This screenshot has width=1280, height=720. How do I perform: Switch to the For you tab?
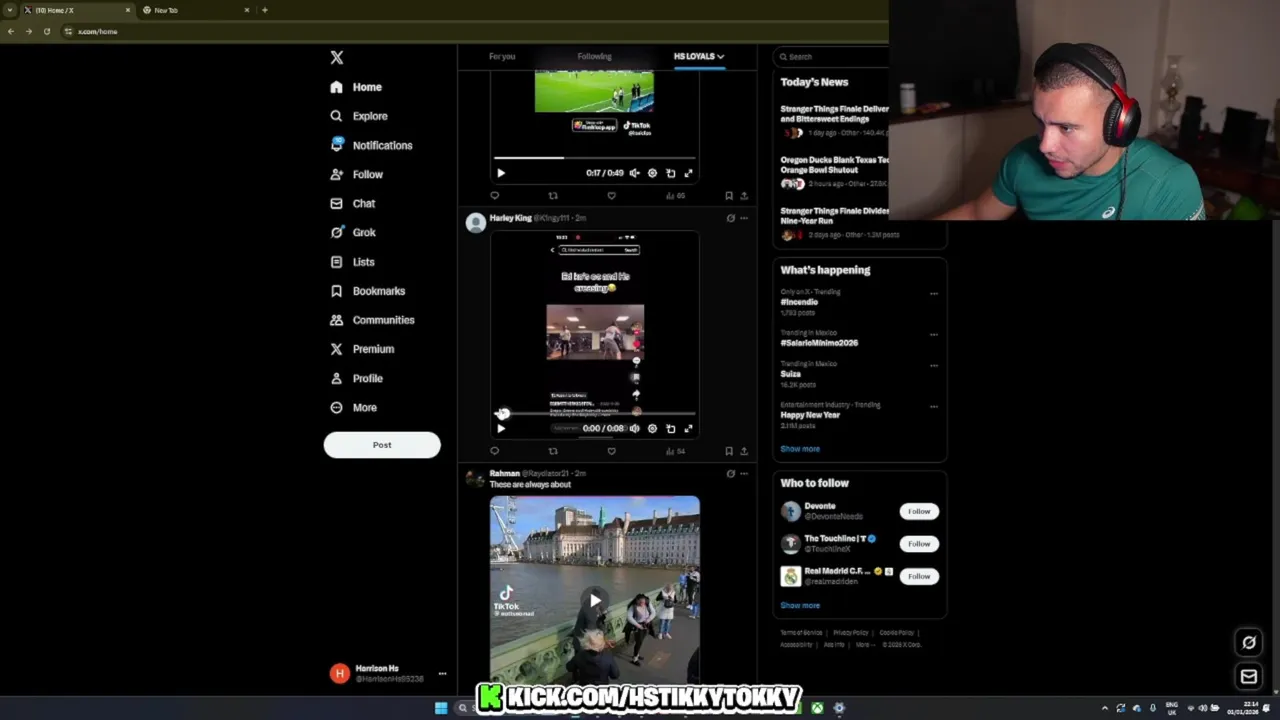502,56
